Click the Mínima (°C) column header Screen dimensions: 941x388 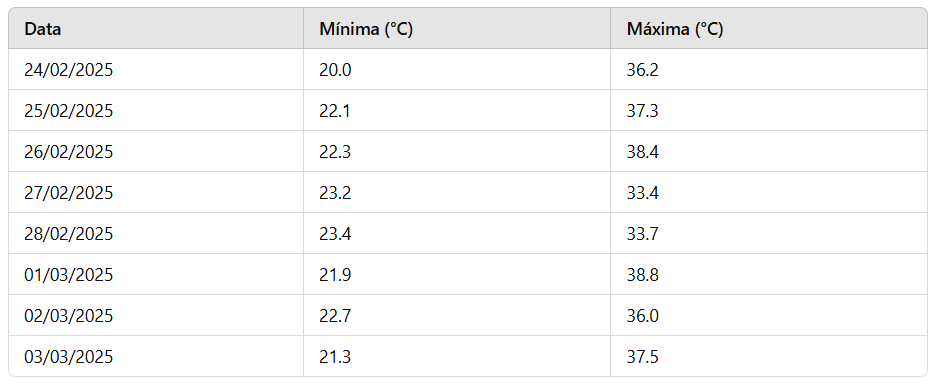pos(366,29)
